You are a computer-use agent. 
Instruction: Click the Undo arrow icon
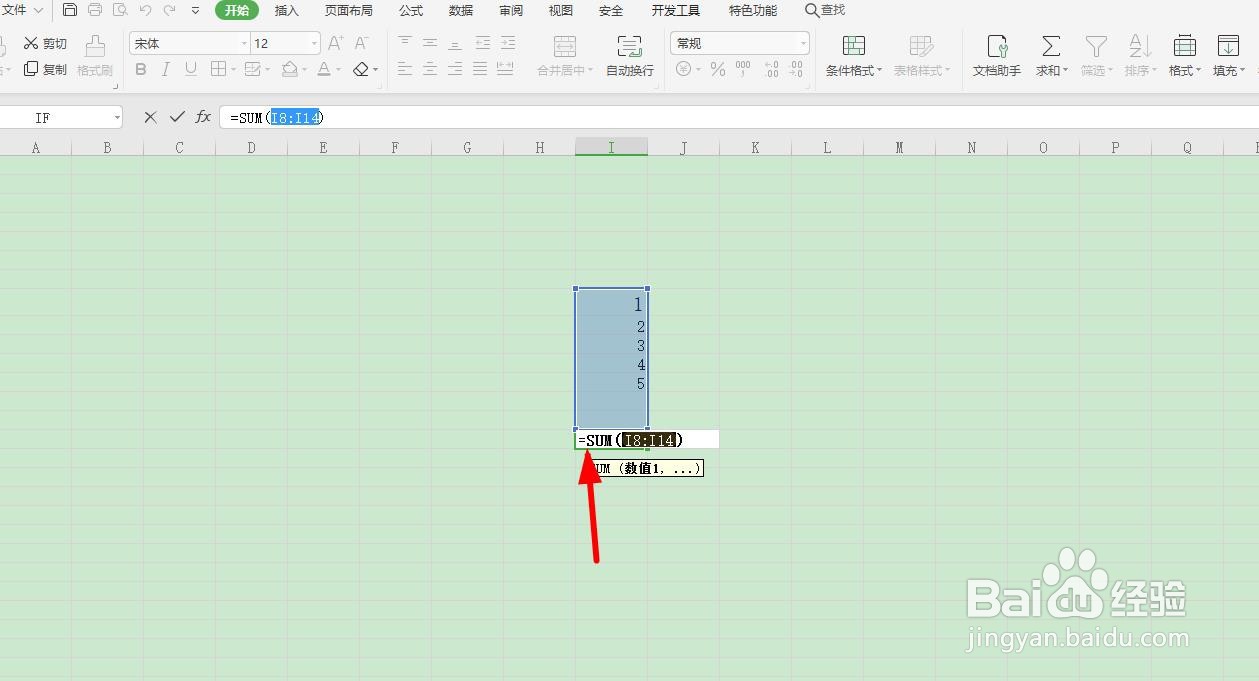coord(145,10)
